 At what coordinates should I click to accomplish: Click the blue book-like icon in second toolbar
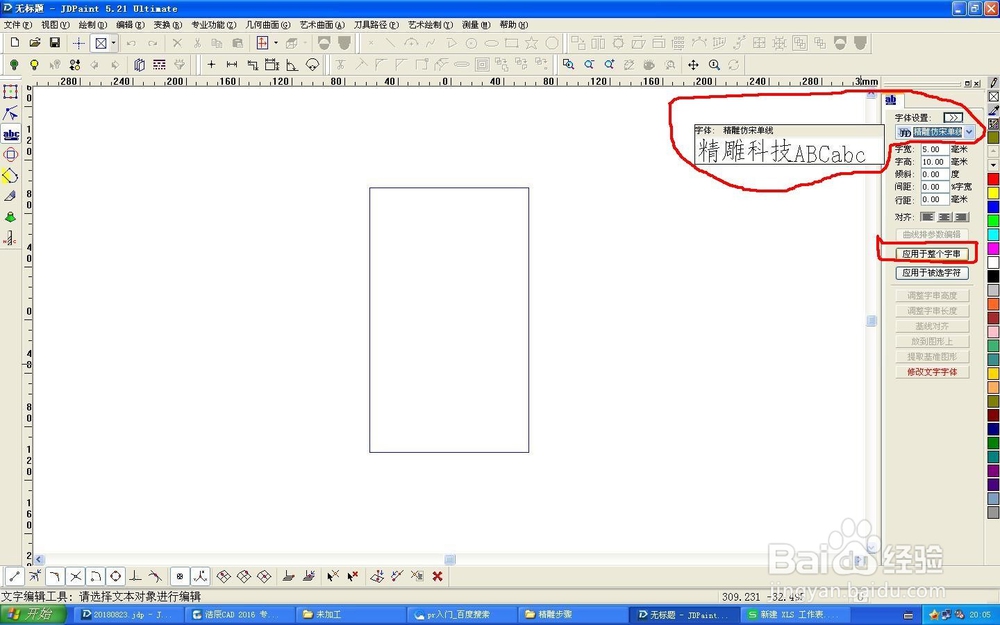point(140,64)
